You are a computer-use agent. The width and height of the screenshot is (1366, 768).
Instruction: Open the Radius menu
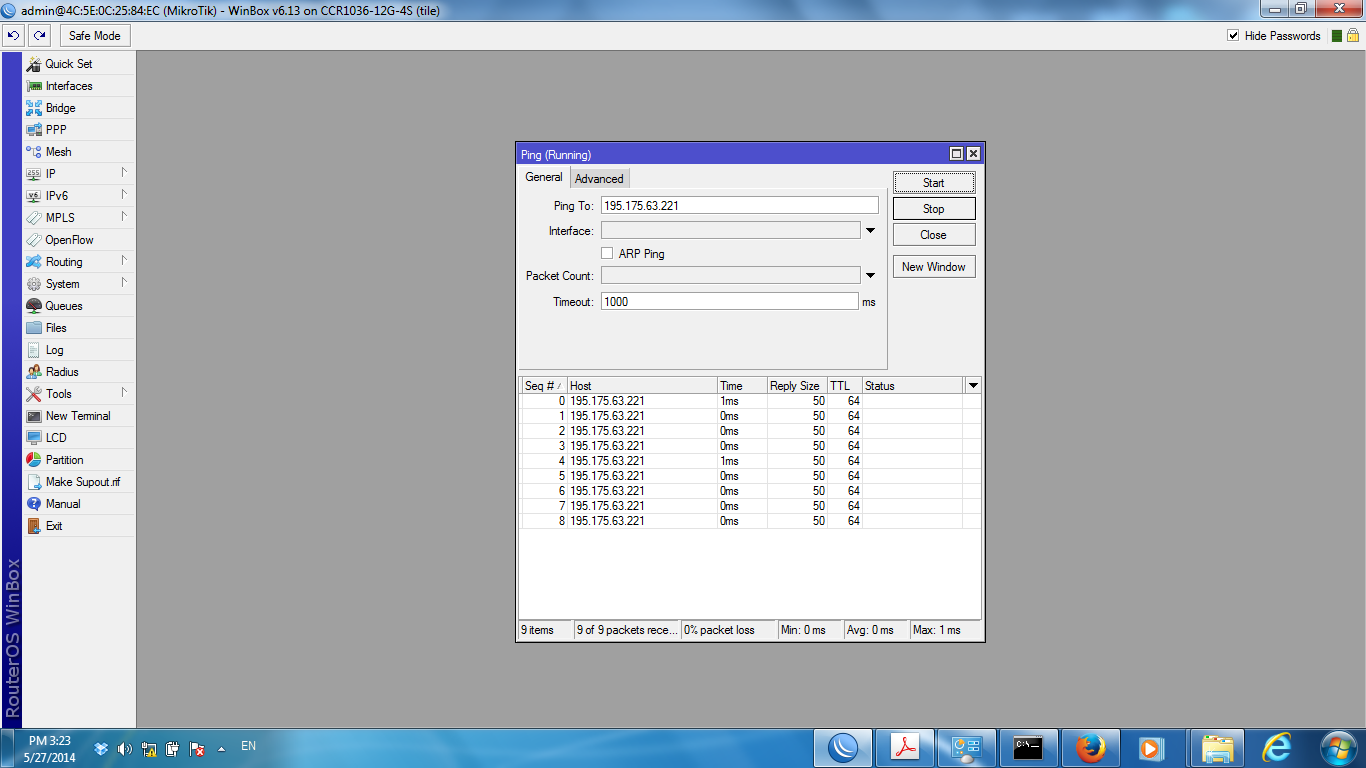pyautogui.click(x=78, y=372)
